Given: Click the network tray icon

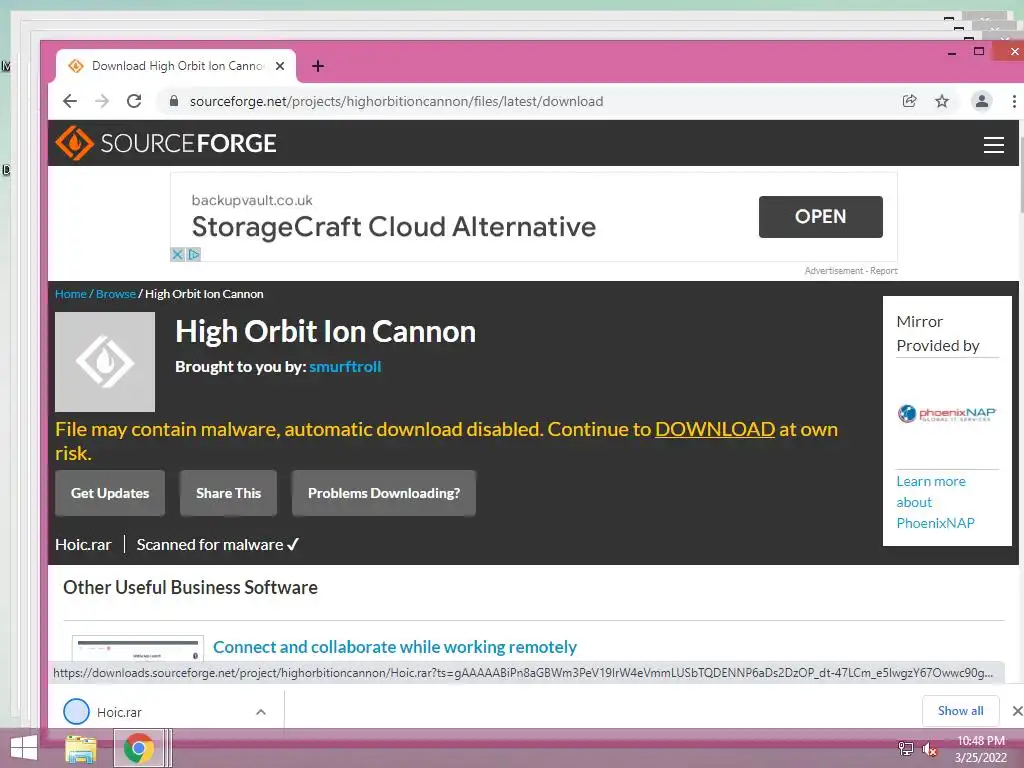Looking at the screenshot, I should pos(906,748).
